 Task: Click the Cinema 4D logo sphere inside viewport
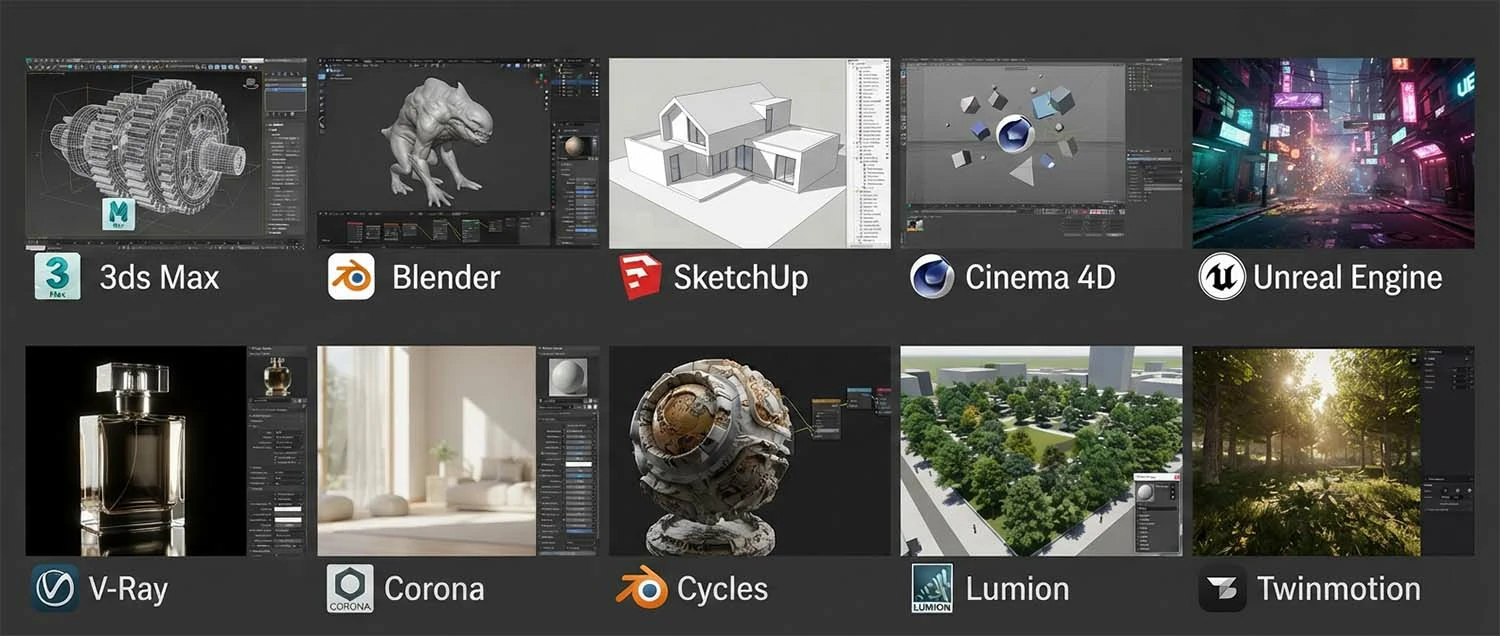1014,134
